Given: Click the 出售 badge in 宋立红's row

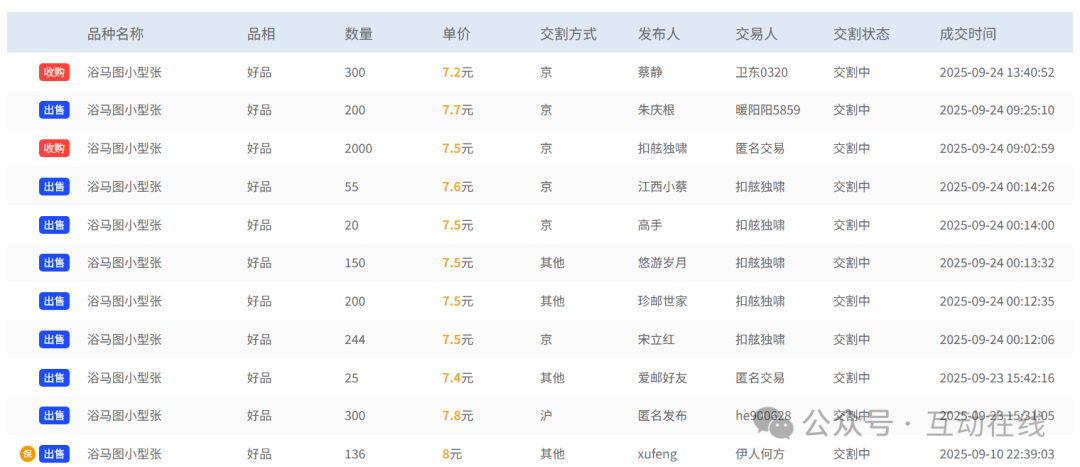Looking at the screenshot, I should [54, 340].
